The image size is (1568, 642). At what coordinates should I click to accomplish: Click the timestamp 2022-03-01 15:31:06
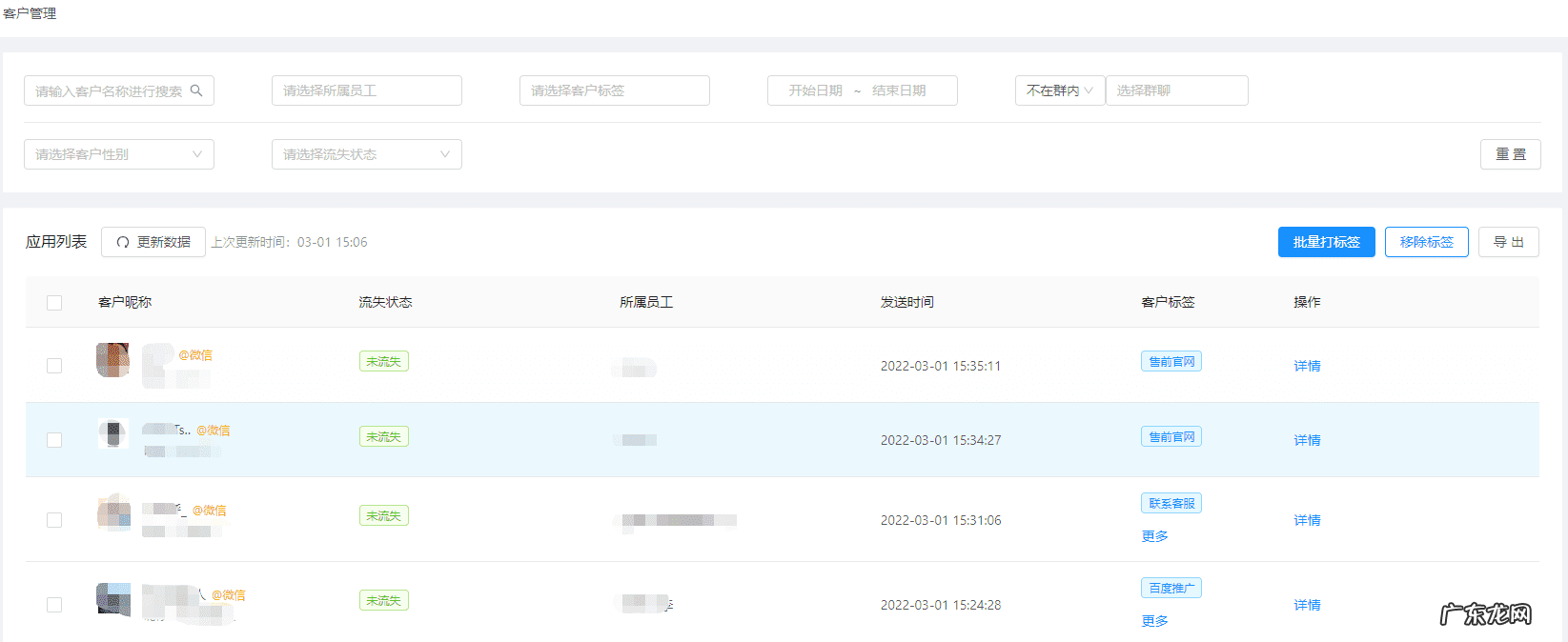click(x=941, y=520)
